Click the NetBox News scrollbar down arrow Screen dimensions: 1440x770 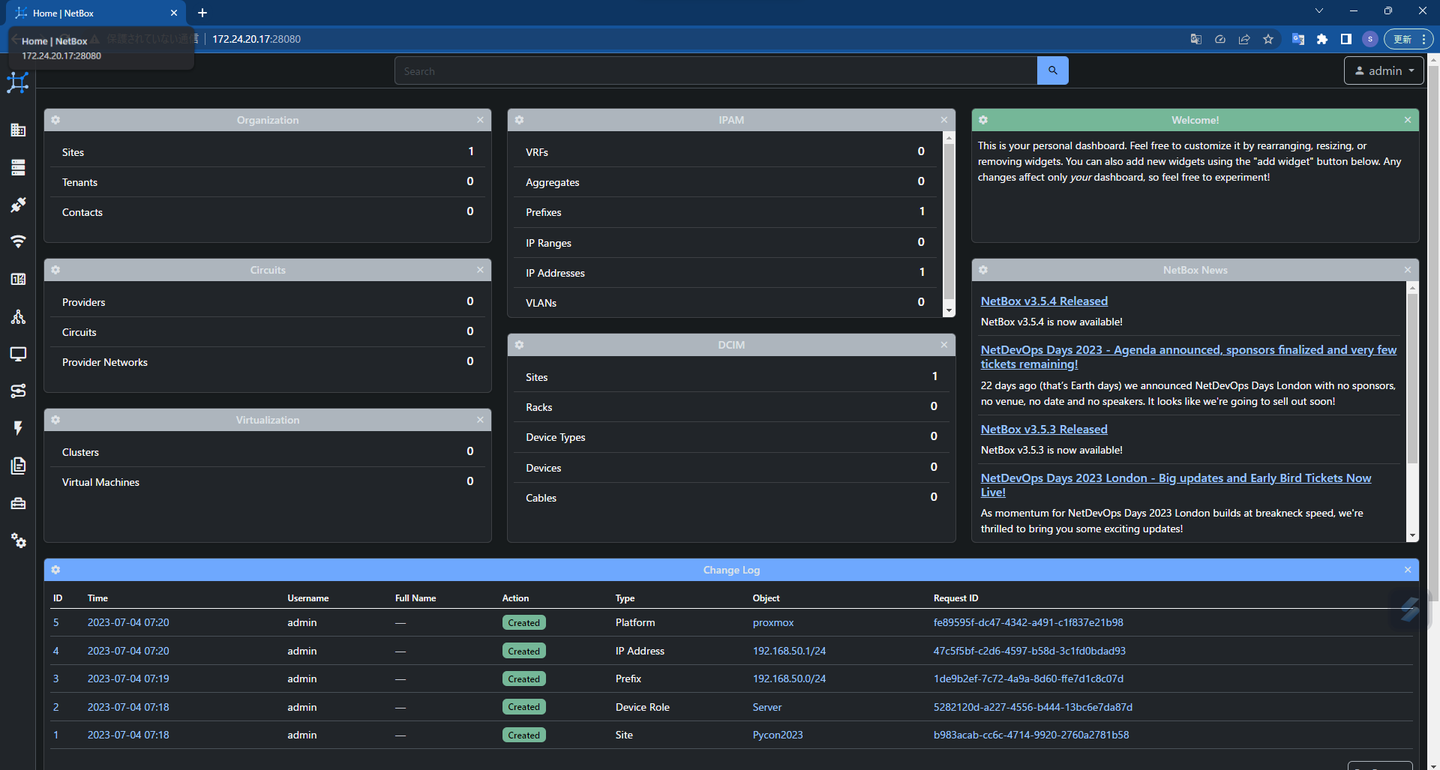point(1413,536)
